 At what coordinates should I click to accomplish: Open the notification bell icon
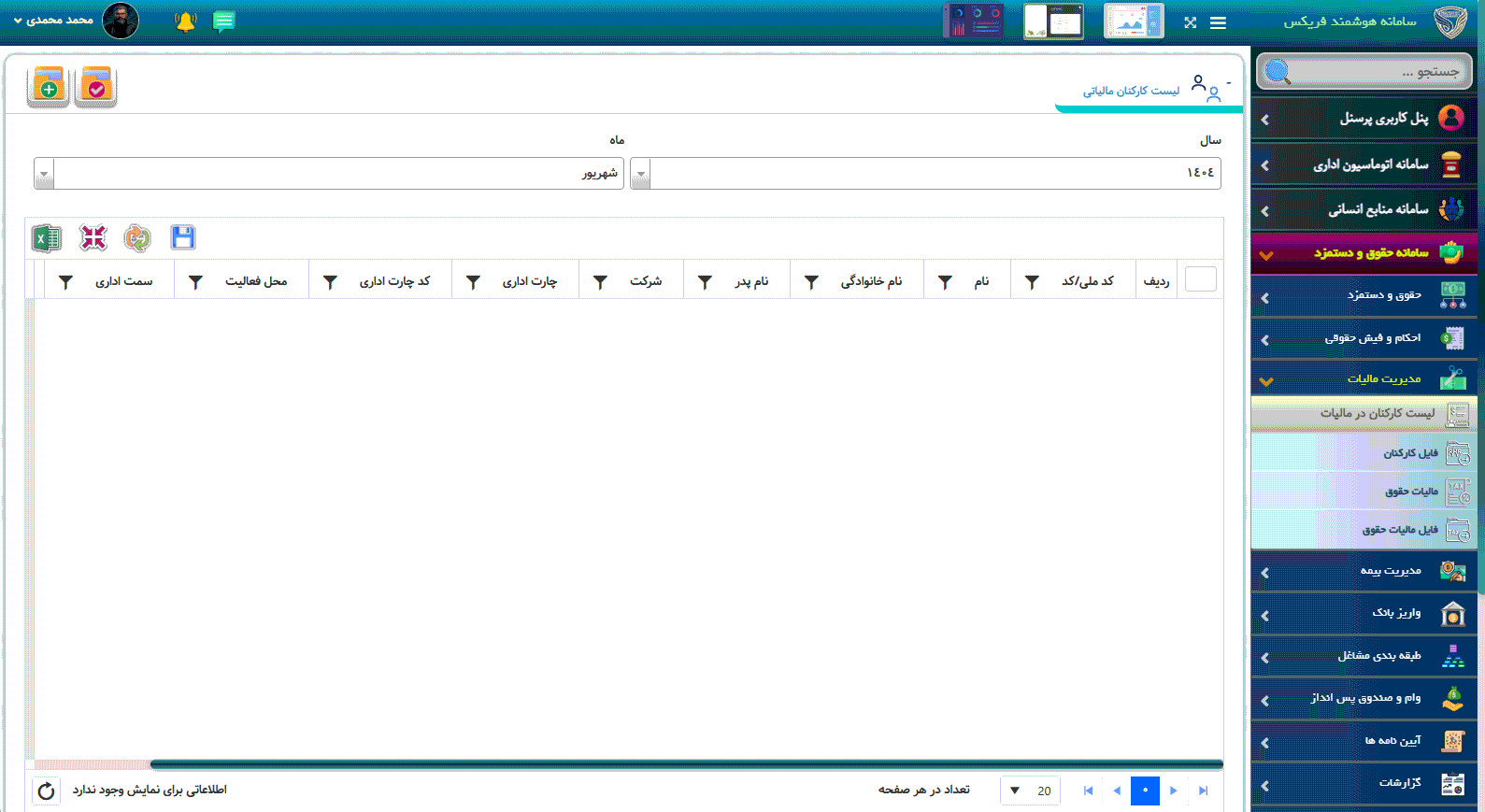185,21
